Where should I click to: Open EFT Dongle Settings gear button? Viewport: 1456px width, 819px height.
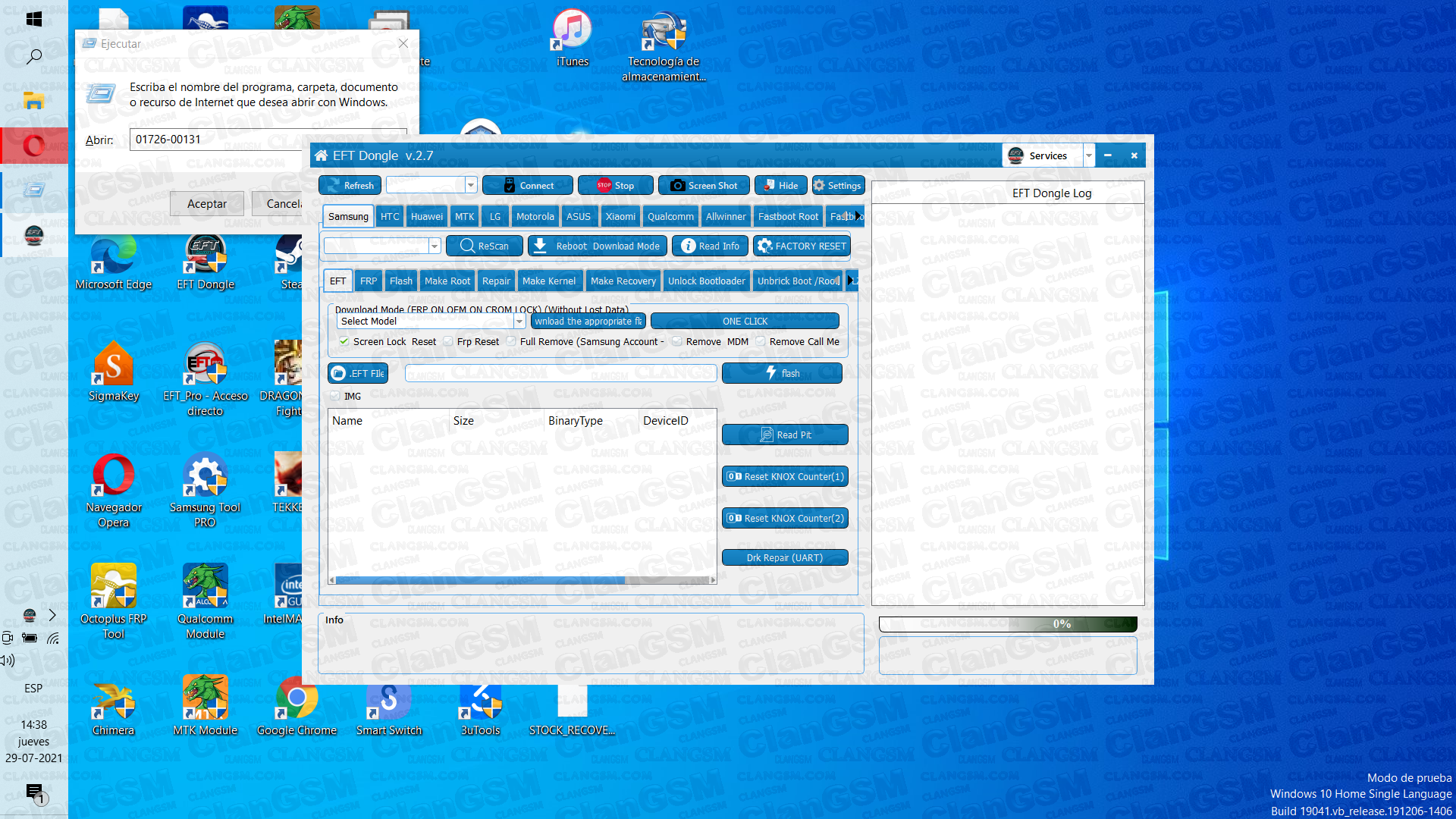coord(837,185)
